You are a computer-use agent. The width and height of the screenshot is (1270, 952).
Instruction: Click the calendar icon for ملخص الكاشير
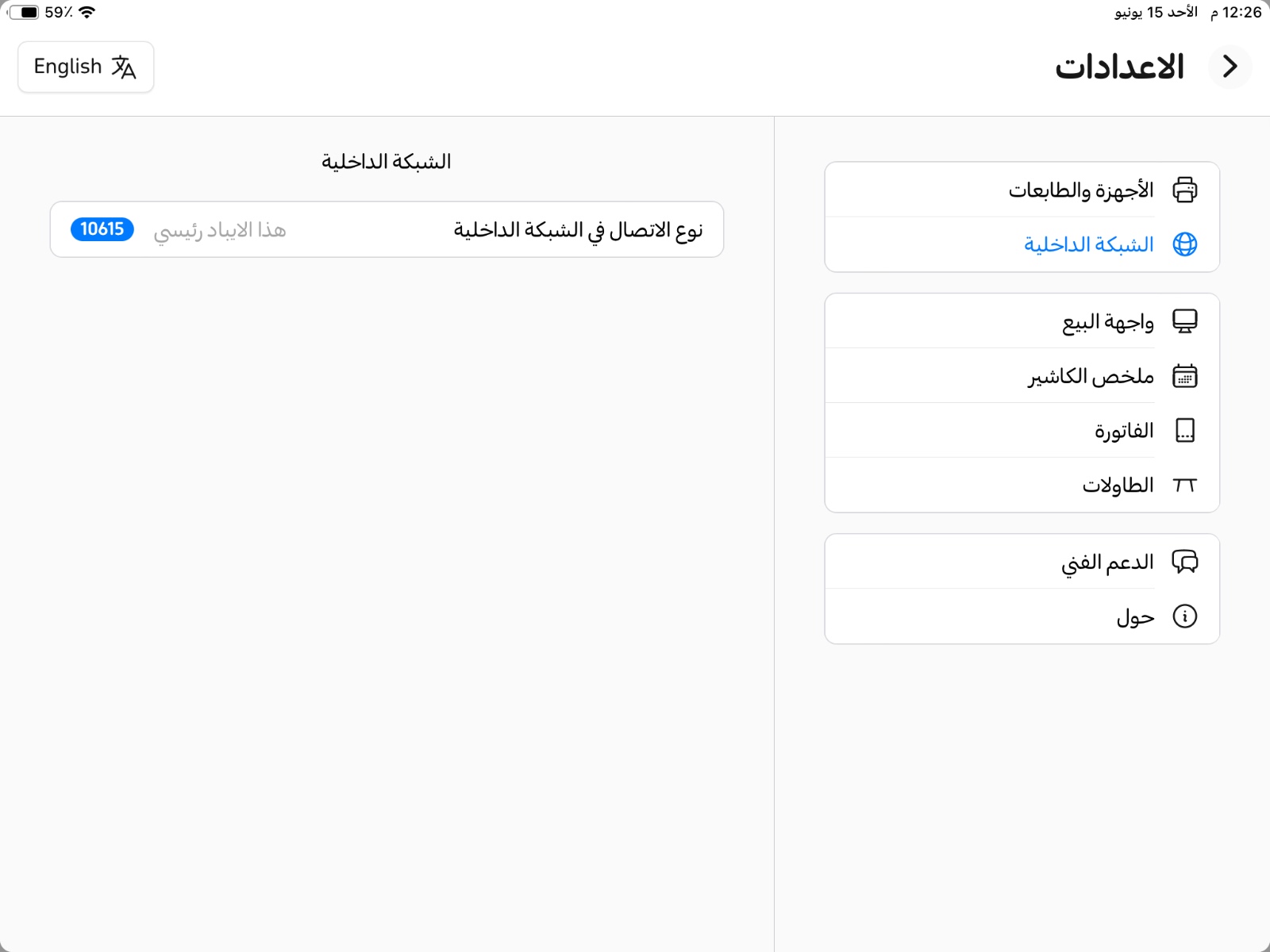click(1184, 376)
